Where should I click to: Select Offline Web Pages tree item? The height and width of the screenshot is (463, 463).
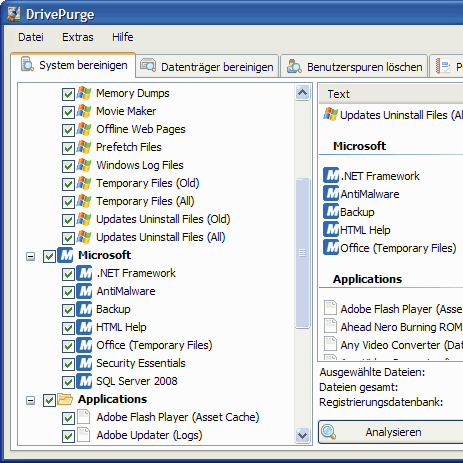[141, 129]
